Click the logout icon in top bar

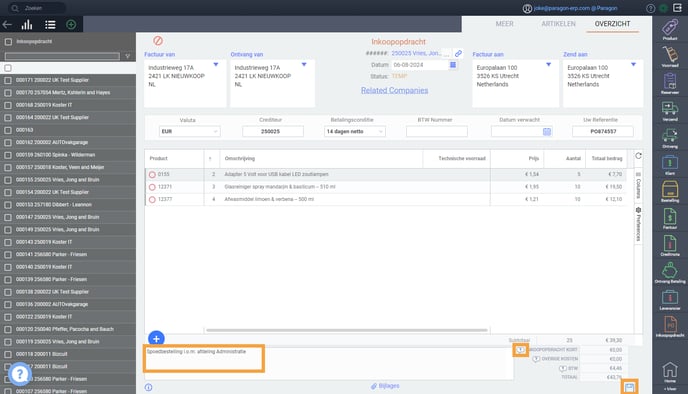677,8
